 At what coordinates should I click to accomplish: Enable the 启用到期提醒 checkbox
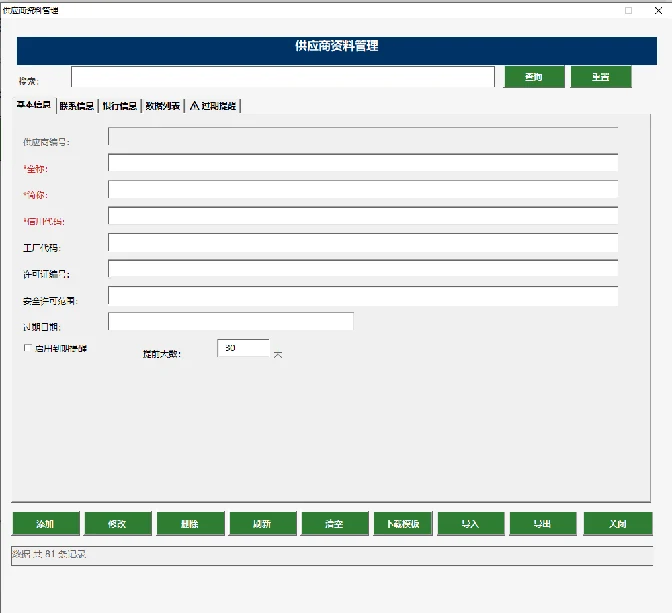28,348
